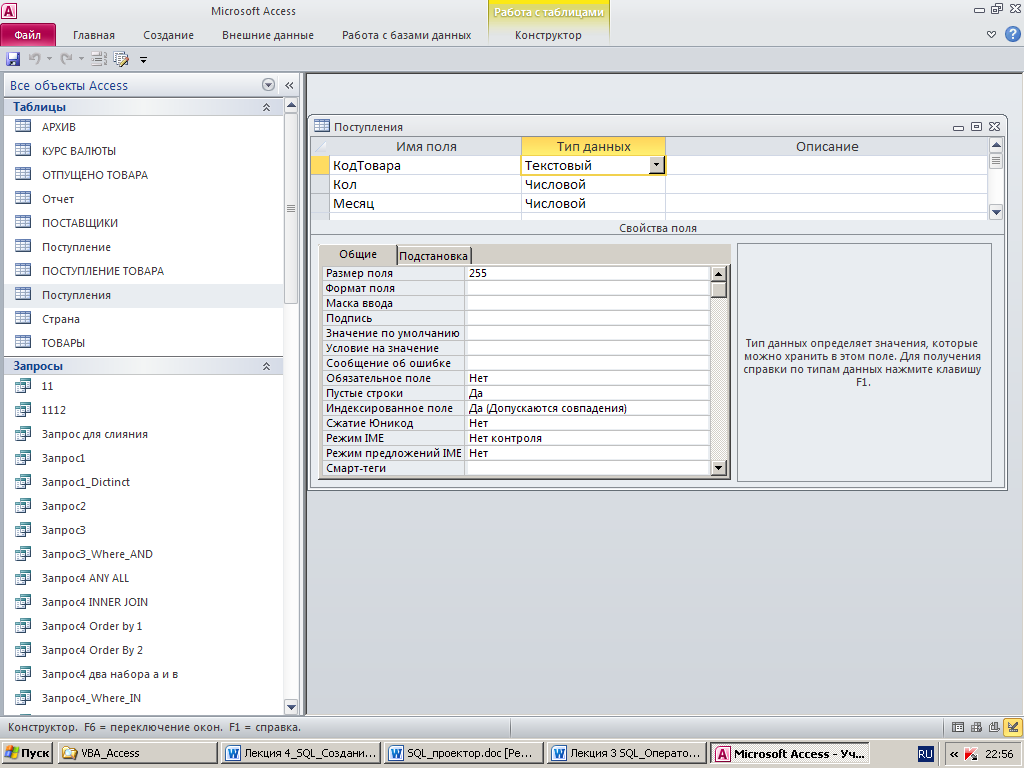Select the ПОСТУПЛЕНИЕ ТОВАРА table icon
1024x768 pixels.
click(23, 270)
